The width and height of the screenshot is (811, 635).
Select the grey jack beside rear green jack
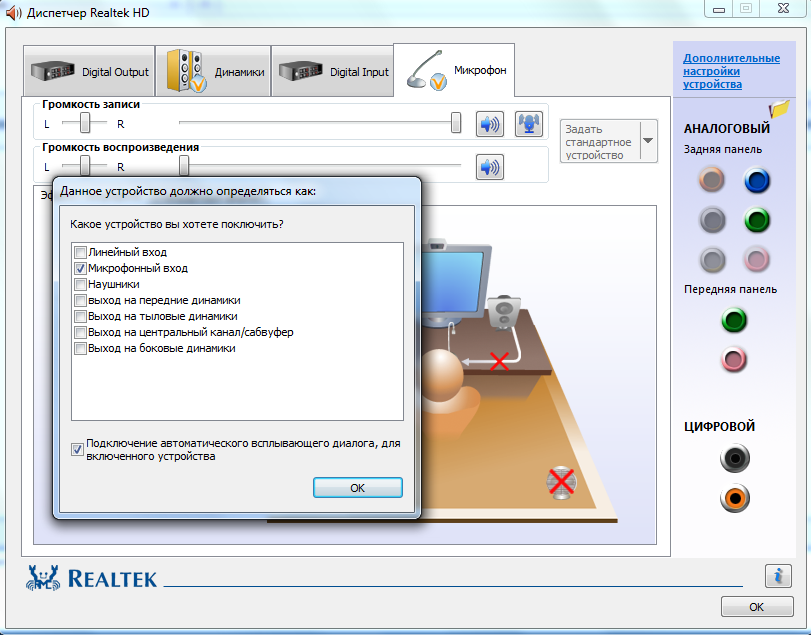[x=712, y=220]
